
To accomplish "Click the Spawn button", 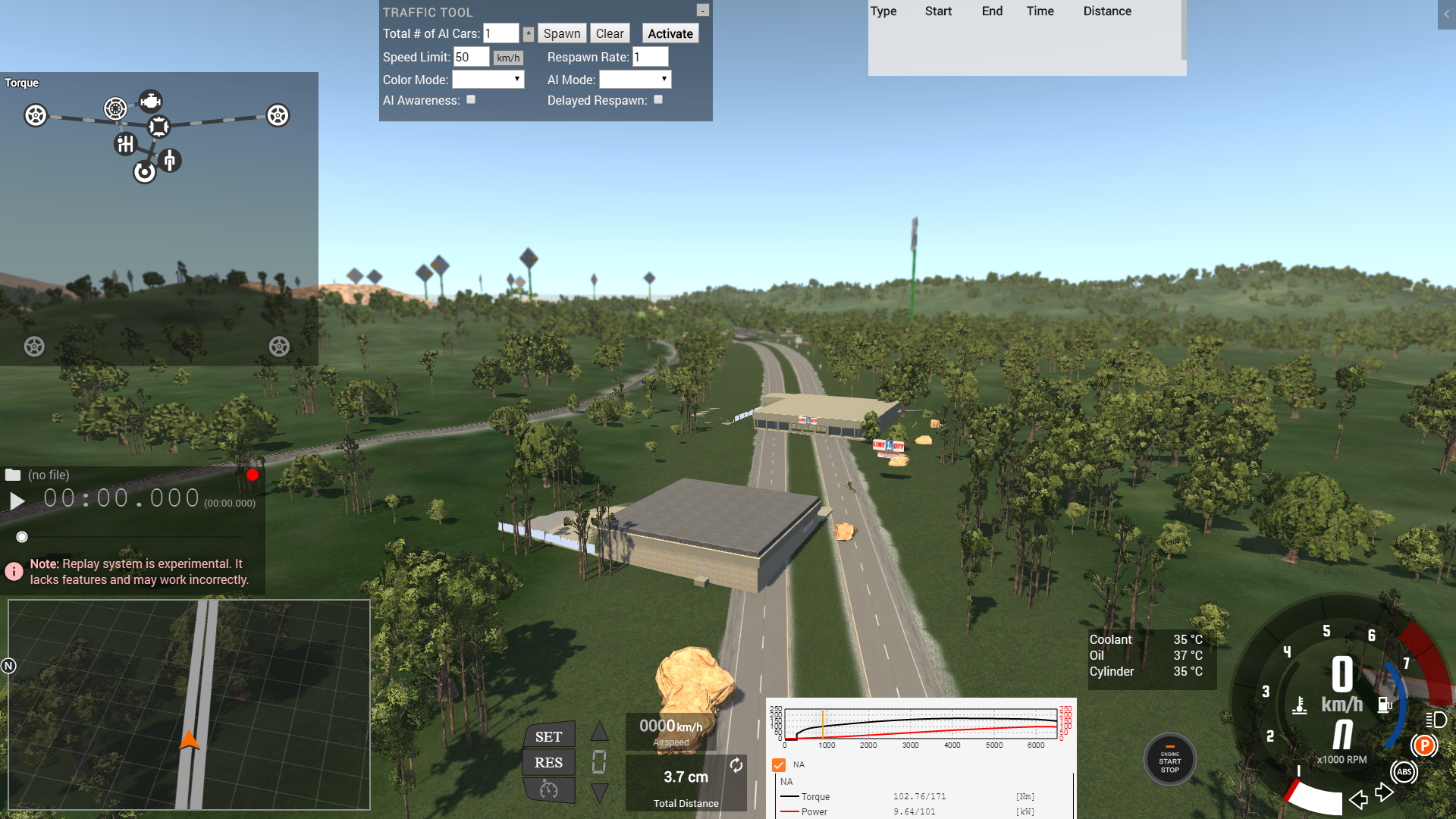I will coord(561,33).
